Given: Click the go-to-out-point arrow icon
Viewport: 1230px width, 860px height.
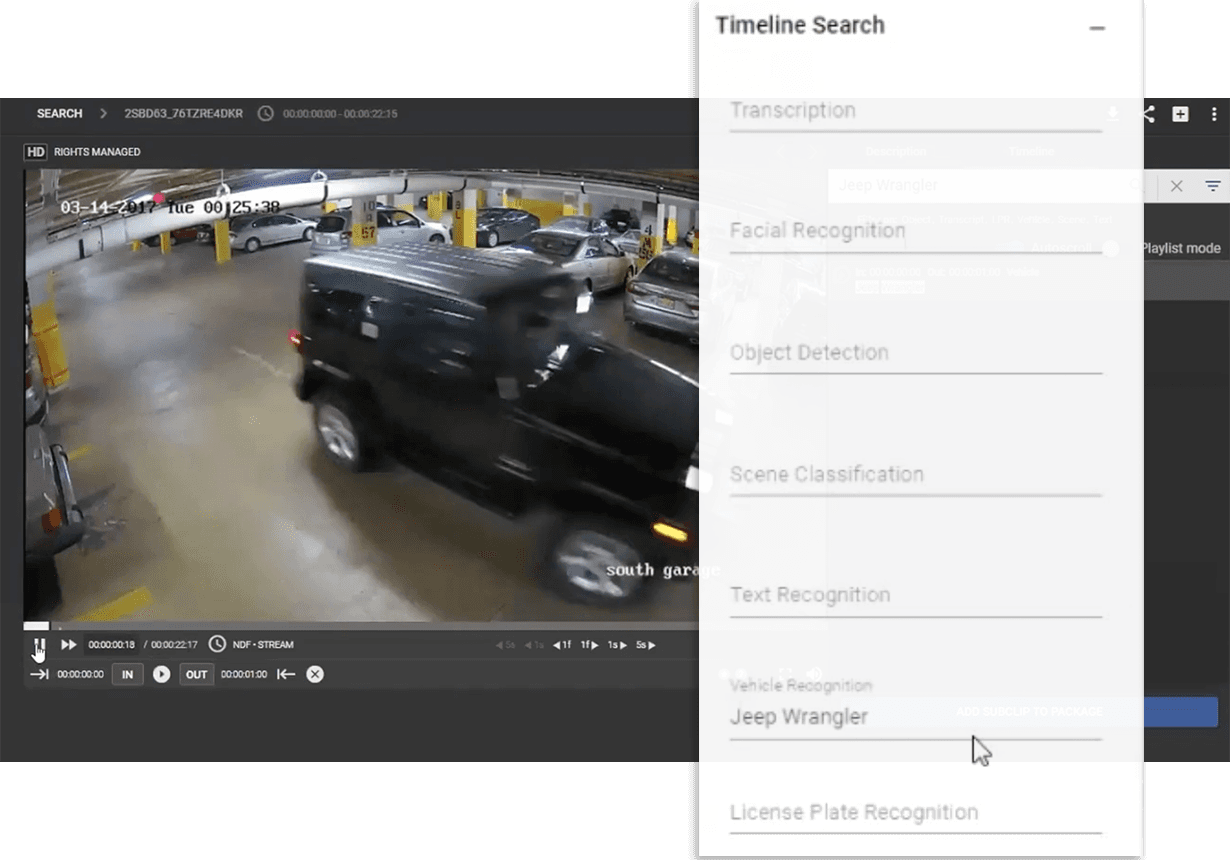Looking at the screenshot, I should (x=286, y=674).
